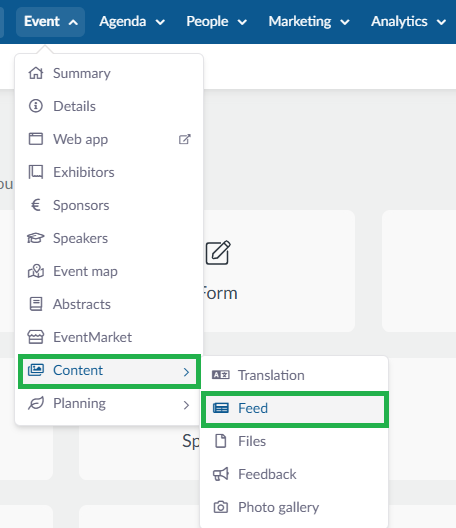Expand the Analytics dropdown chevron
The height and width of the screenshot is (528, 456).
click(x=441, y=23)
